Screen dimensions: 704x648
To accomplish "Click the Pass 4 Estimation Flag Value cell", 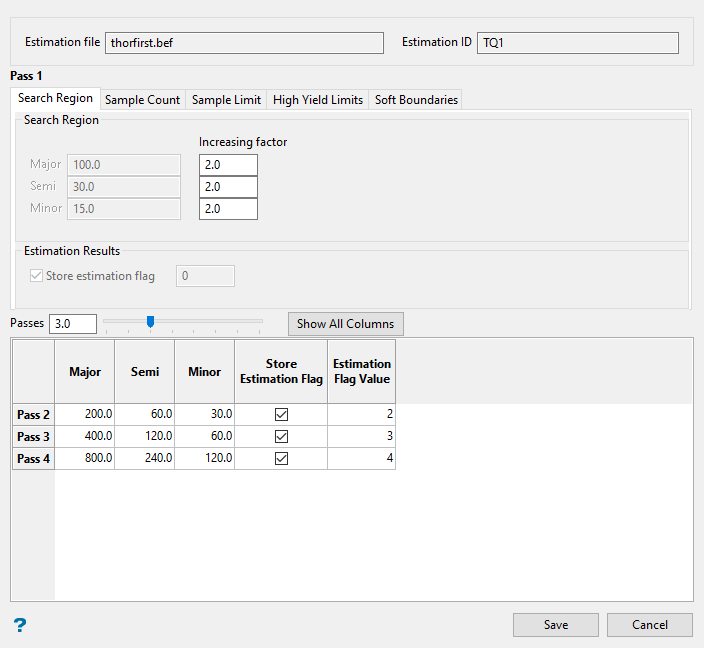I will tap(361, 458).
